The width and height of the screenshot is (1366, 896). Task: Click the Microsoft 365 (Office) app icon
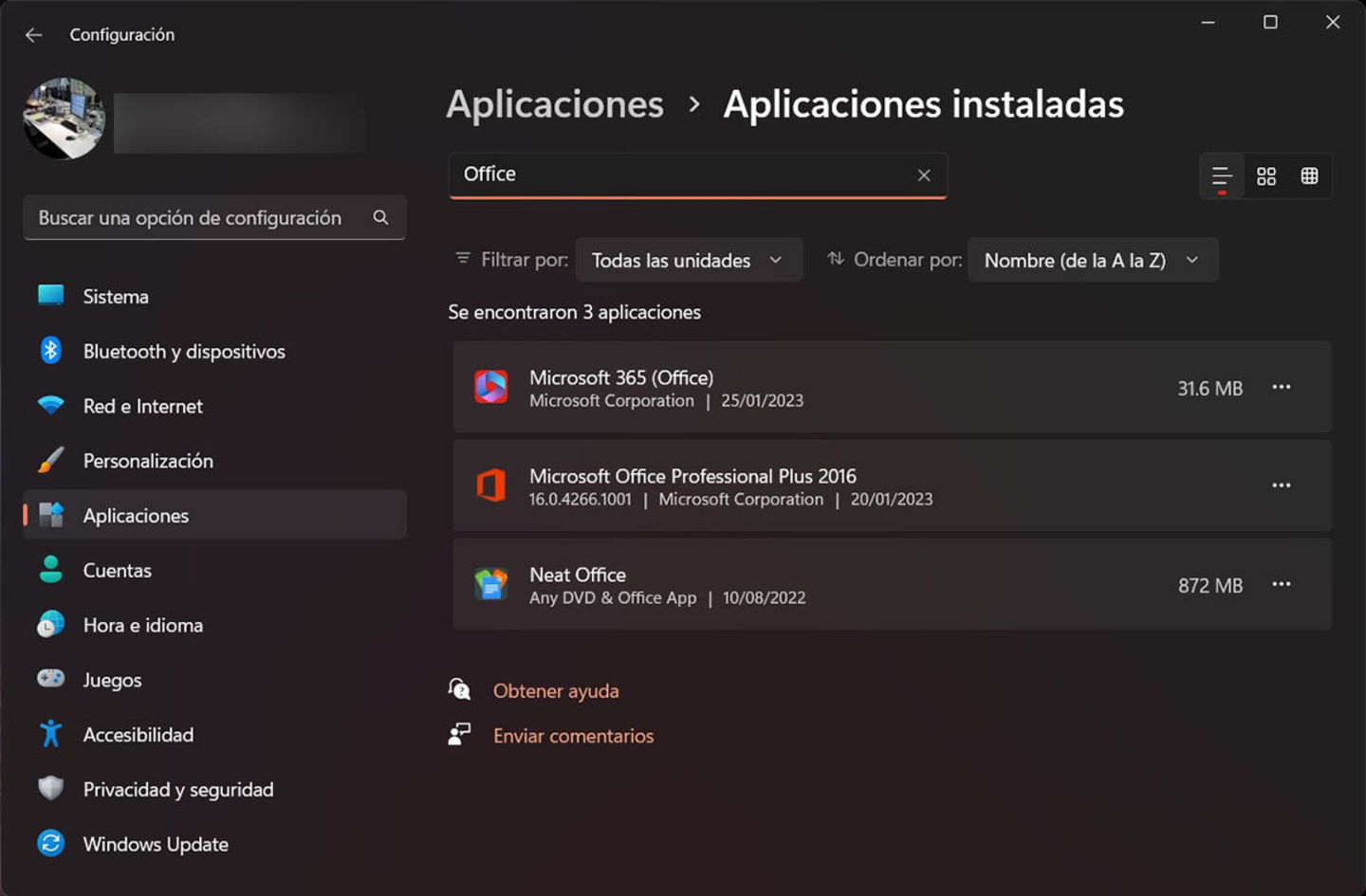point(491,387)
